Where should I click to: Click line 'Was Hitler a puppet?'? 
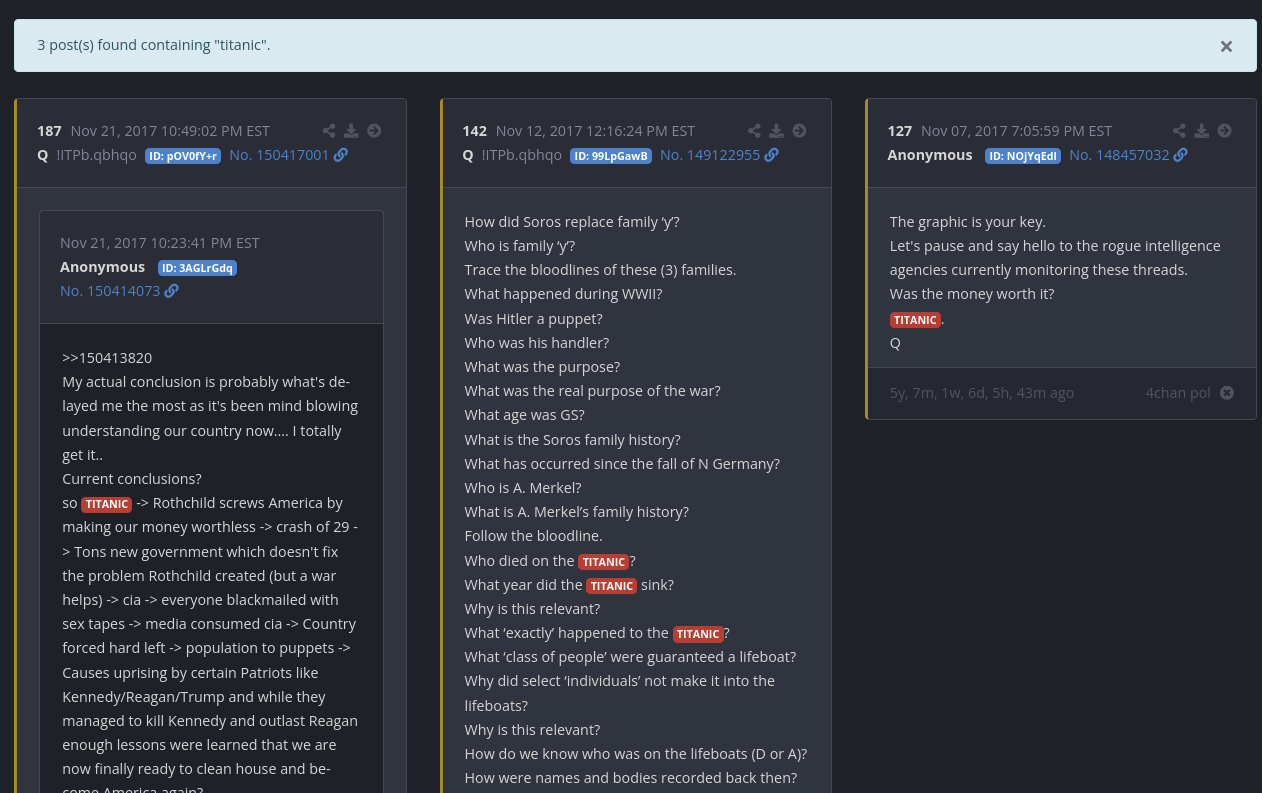click(534, 319)
